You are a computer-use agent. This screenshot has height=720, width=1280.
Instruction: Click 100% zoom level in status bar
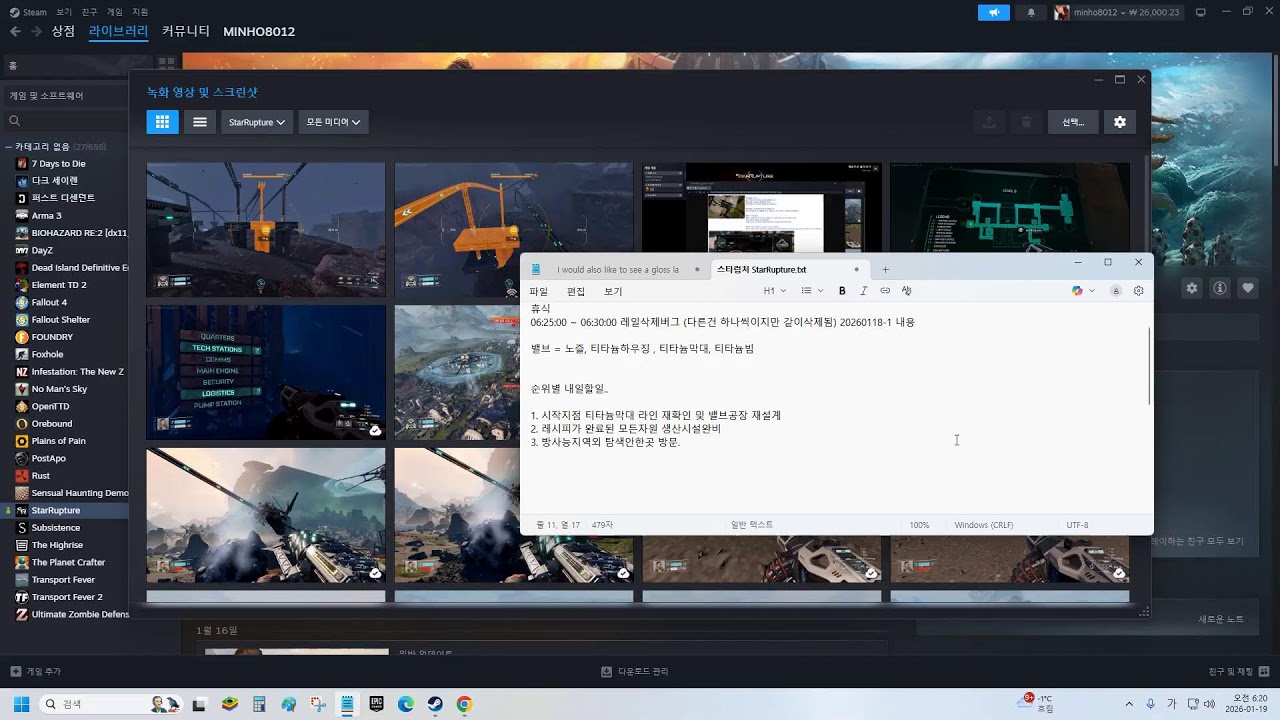(x=919, y=525)
